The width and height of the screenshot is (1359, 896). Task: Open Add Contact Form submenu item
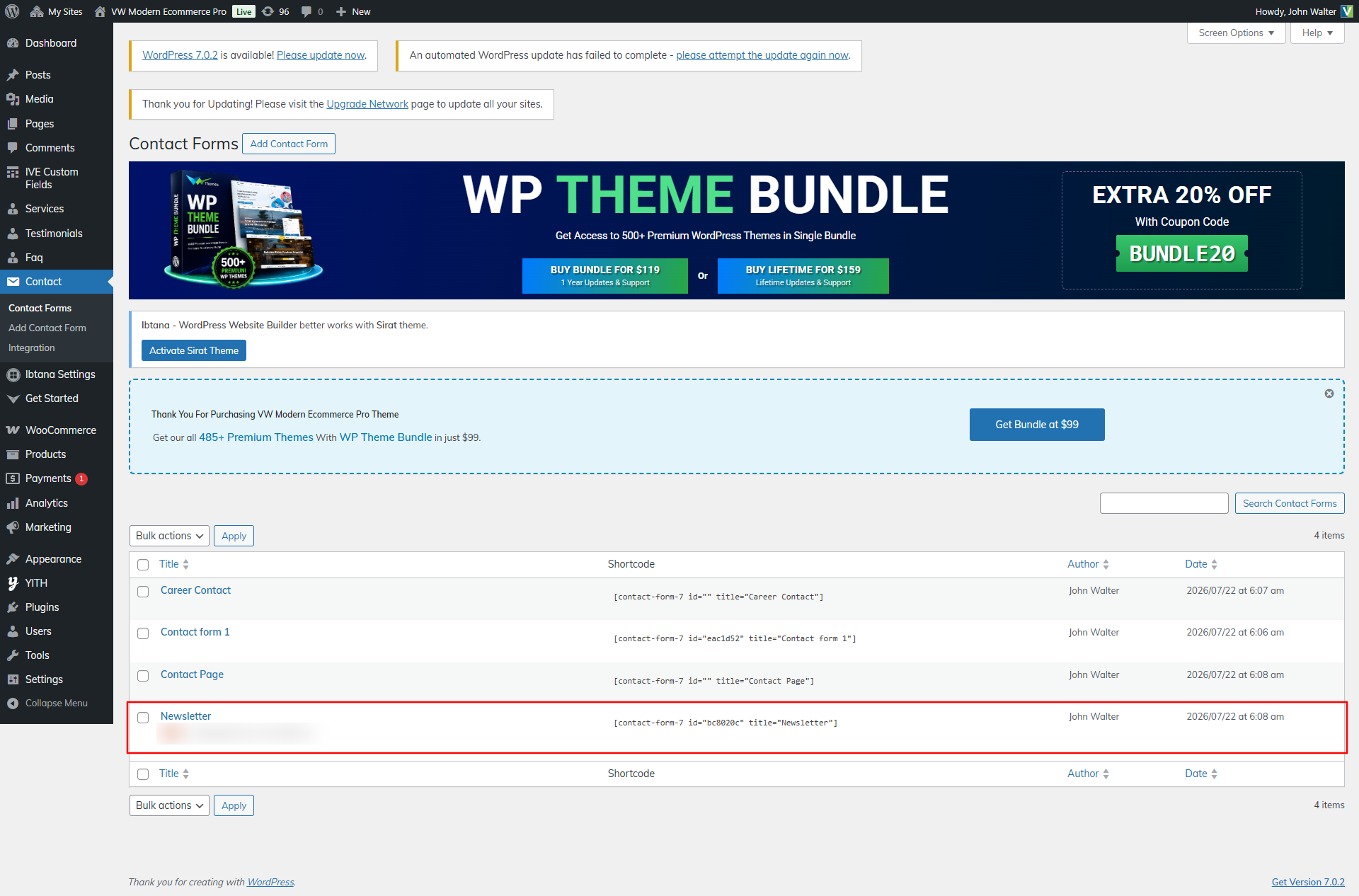(47, 328)
